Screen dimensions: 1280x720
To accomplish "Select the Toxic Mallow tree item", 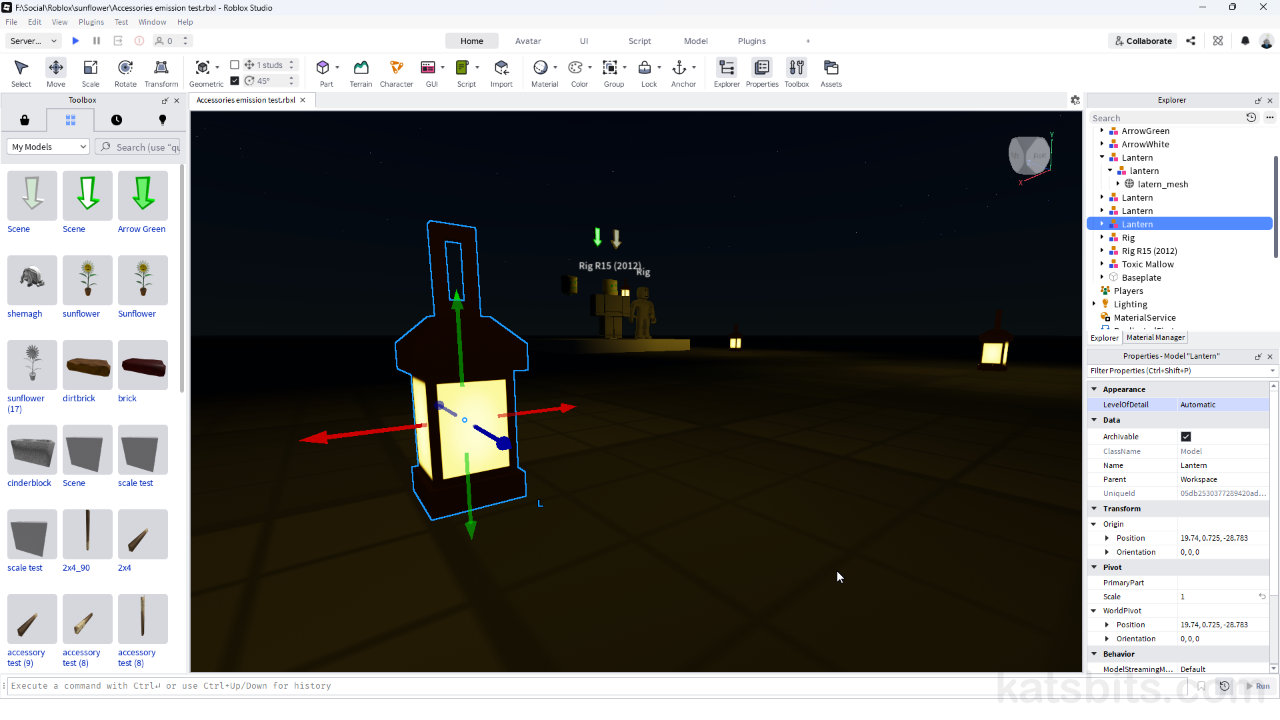I will (1148, 264).
